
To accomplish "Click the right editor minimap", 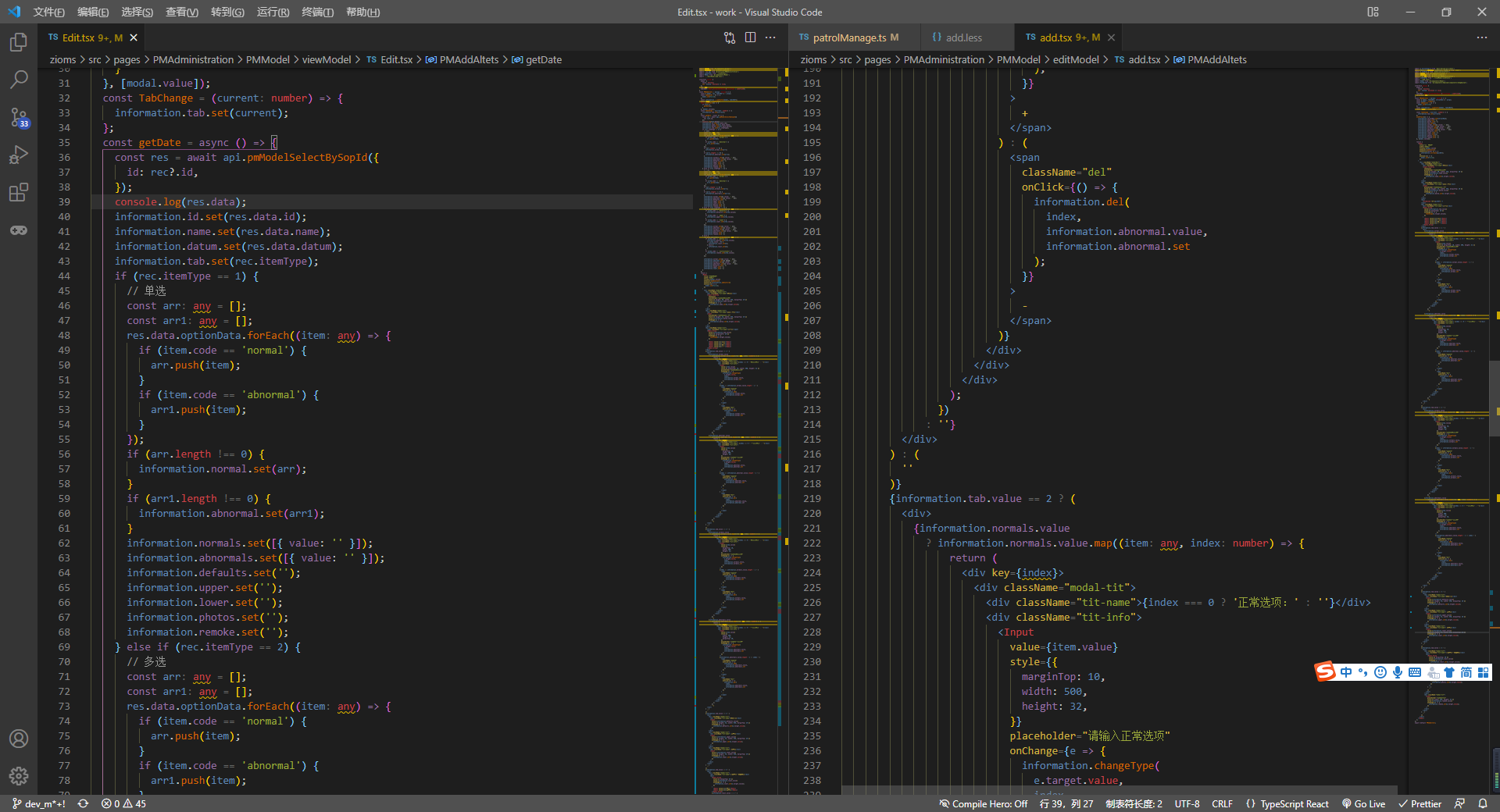I will click(1452, 429).
